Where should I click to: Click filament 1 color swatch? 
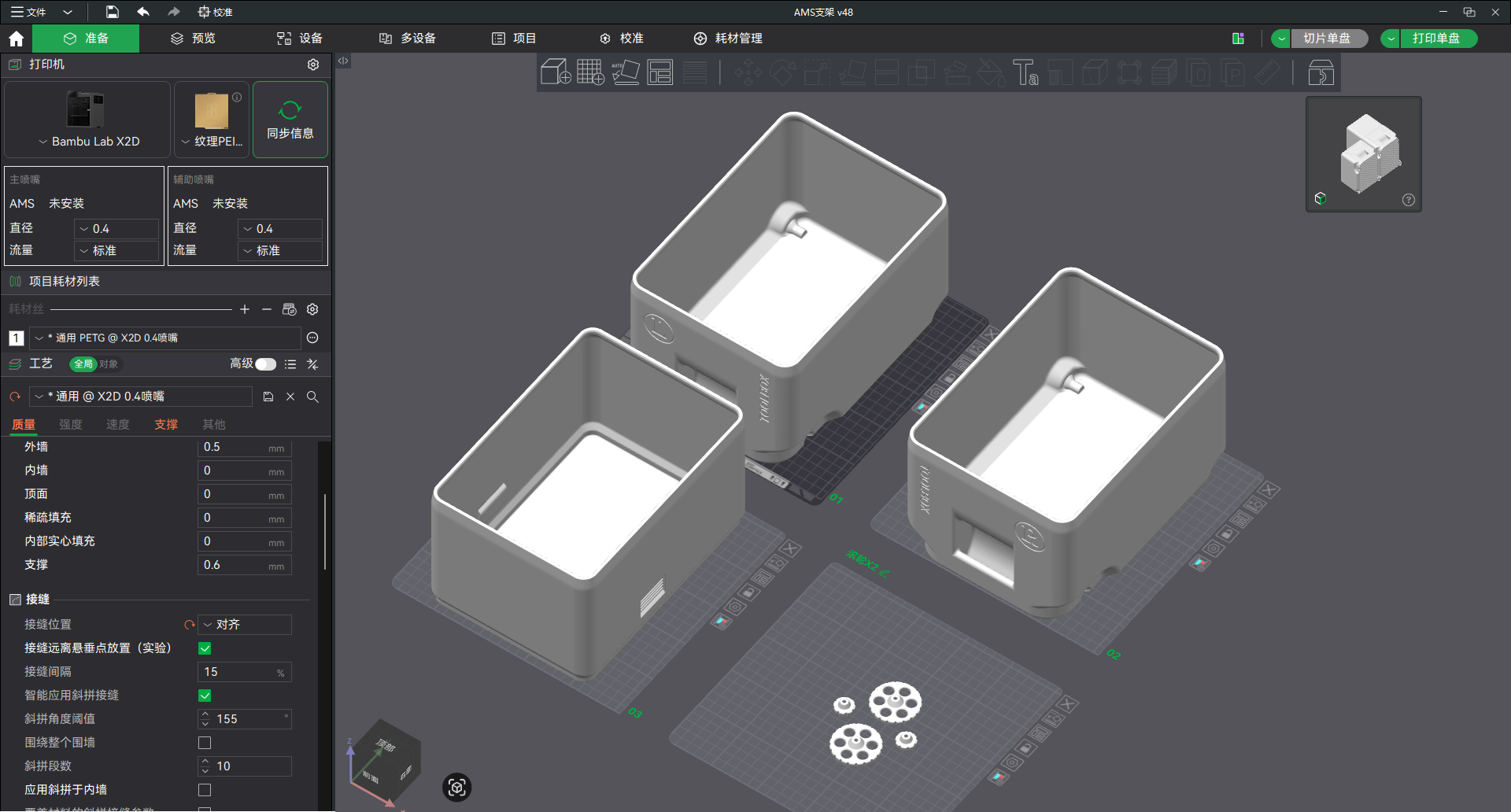tap(16, 338)
